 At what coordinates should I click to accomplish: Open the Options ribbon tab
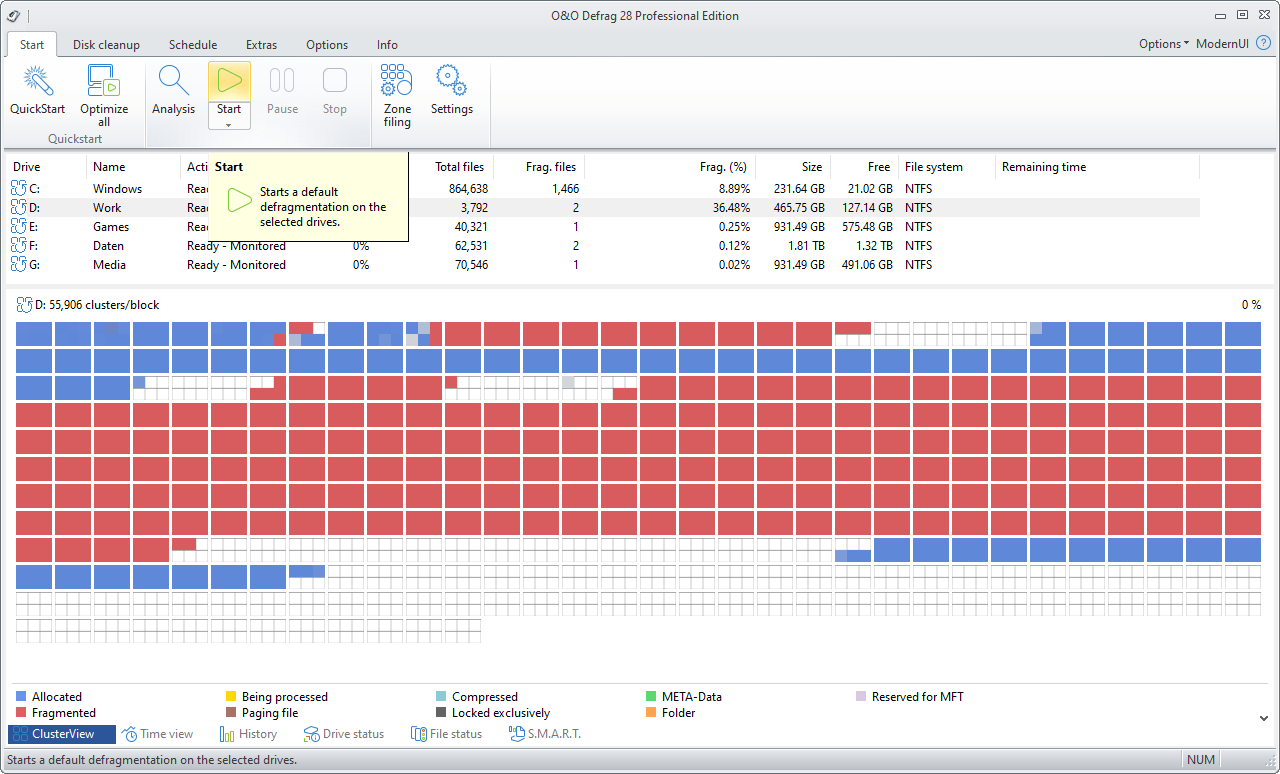(x=327, y=44)
